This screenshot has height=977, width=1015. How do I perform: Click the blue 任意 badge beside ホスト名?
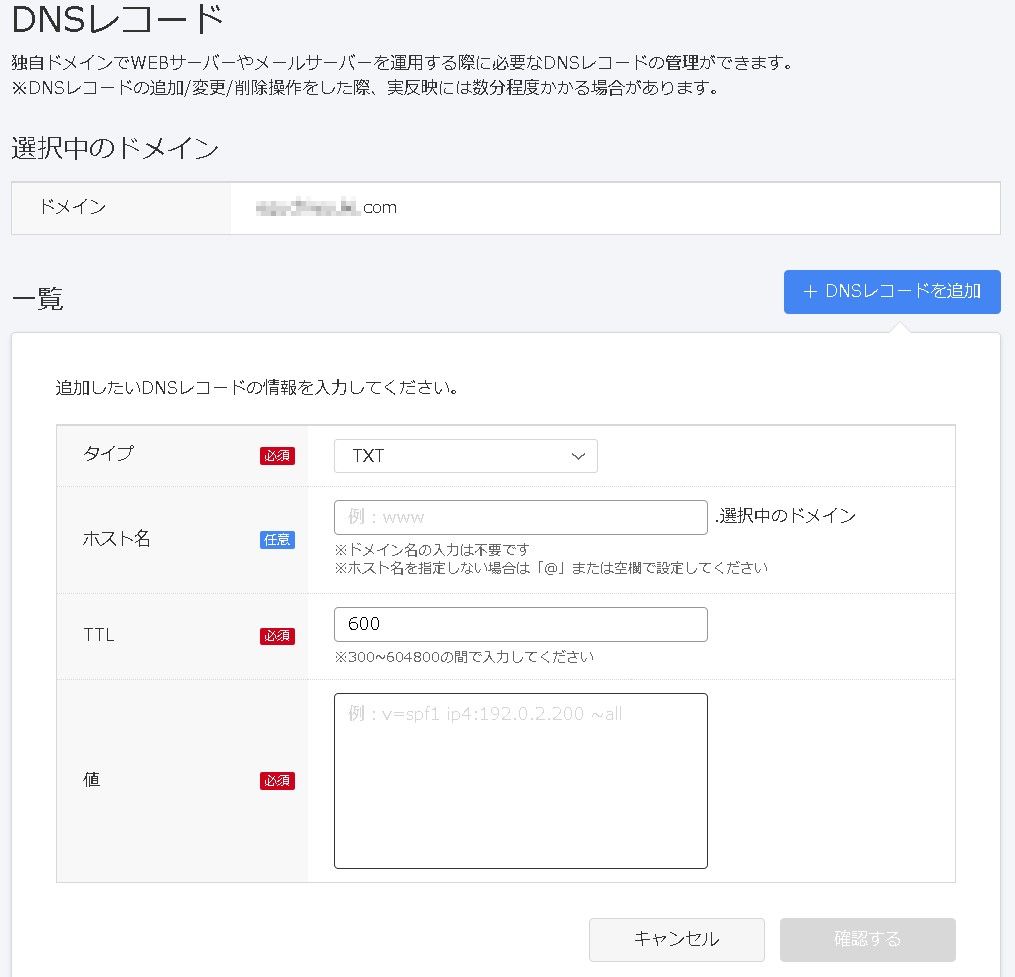(277, 539)
